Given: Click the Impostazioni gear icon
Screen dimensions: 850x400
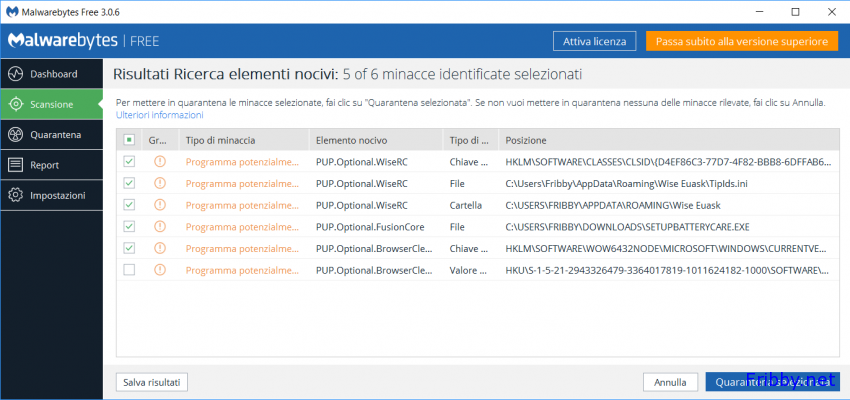Looking at the screenshot, I should pos(16,195).
